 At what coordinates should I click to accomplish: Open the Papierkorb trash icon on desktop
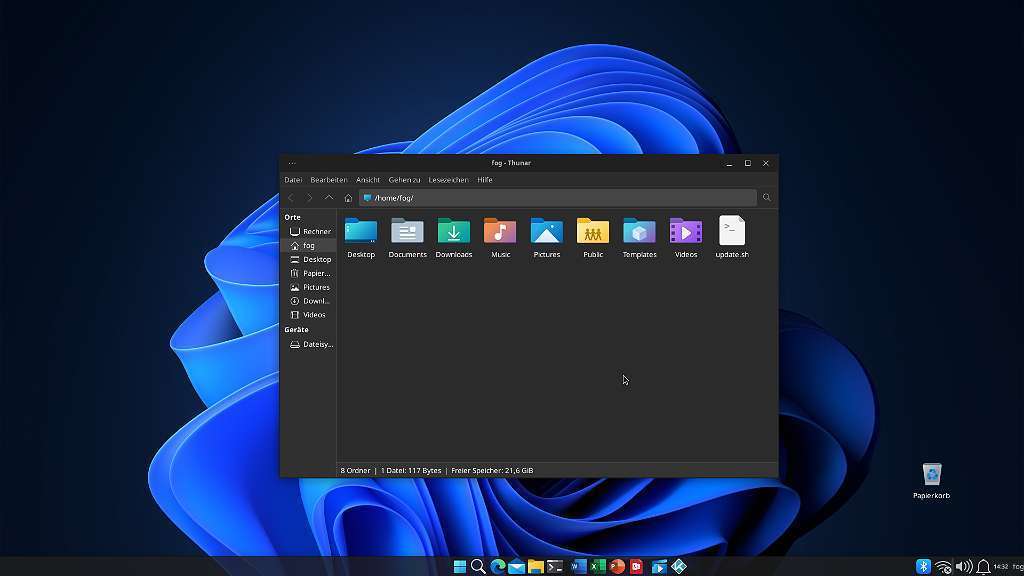tap(932, 475)
